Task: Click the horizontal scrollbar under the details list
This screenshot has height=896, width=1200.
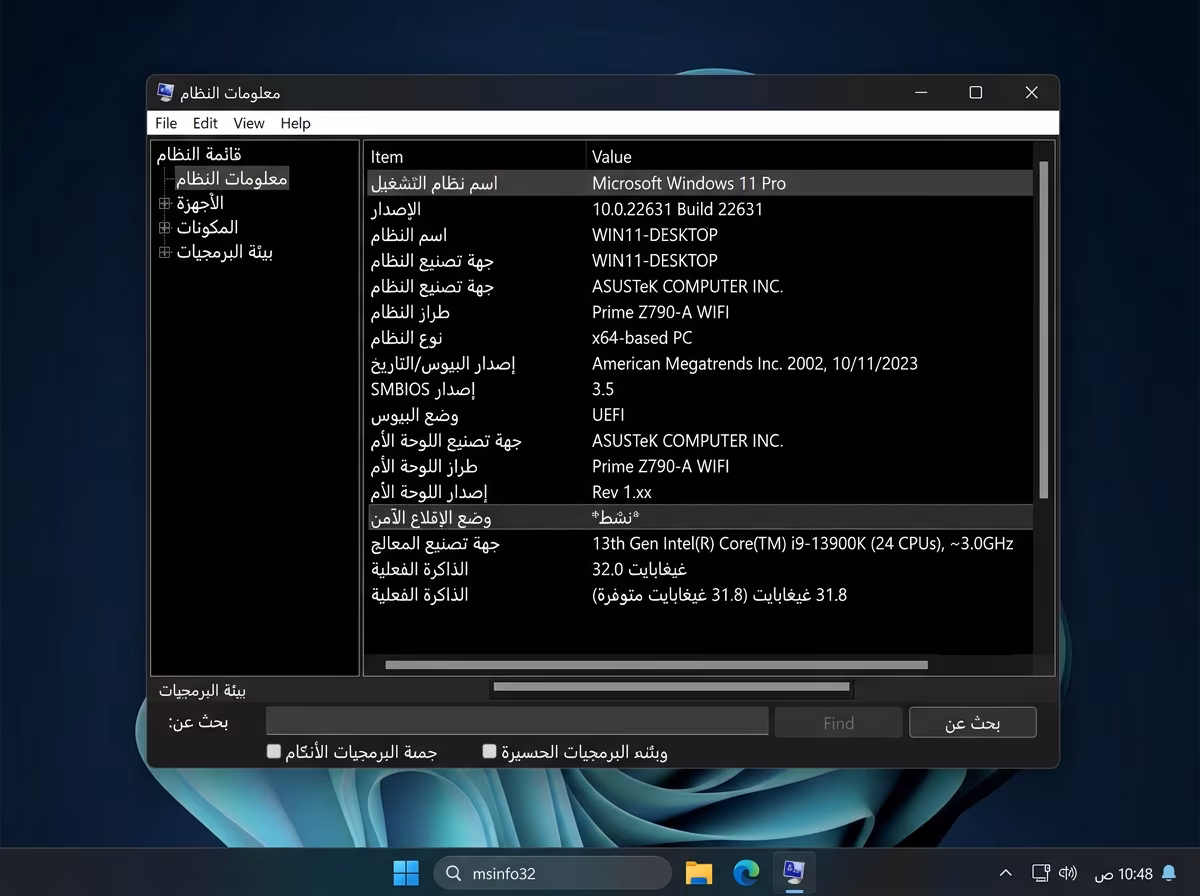Action: tap(656, 665)
